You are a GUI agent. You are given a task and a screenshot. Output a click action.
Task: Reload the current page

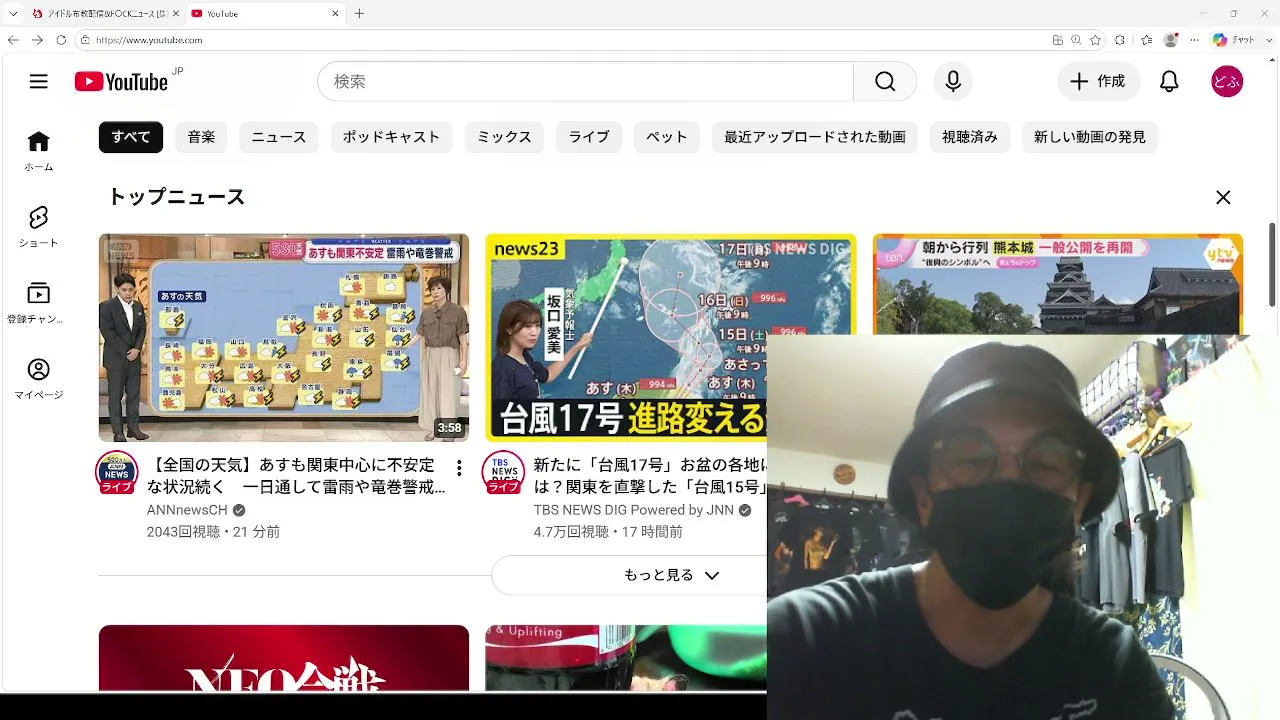(61, 40)
